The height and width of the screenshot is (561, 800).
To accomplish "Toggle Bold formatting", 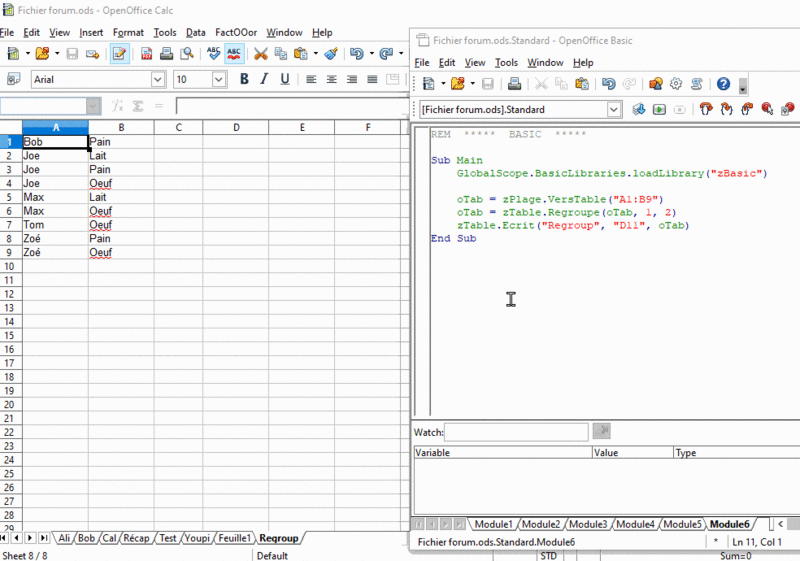I will pyautogui.click(x=244, y=79).
